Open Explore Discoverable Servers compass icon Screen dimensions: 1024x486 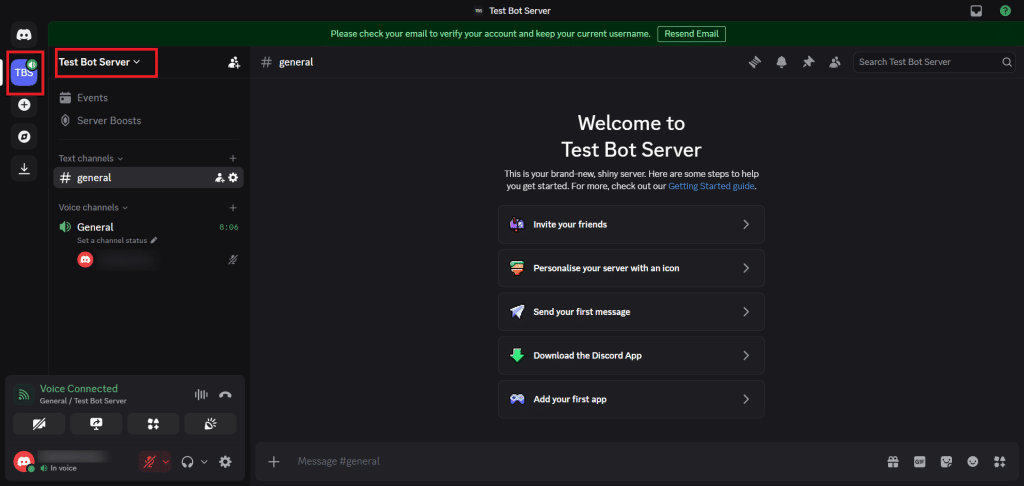[x=24, y=137]
